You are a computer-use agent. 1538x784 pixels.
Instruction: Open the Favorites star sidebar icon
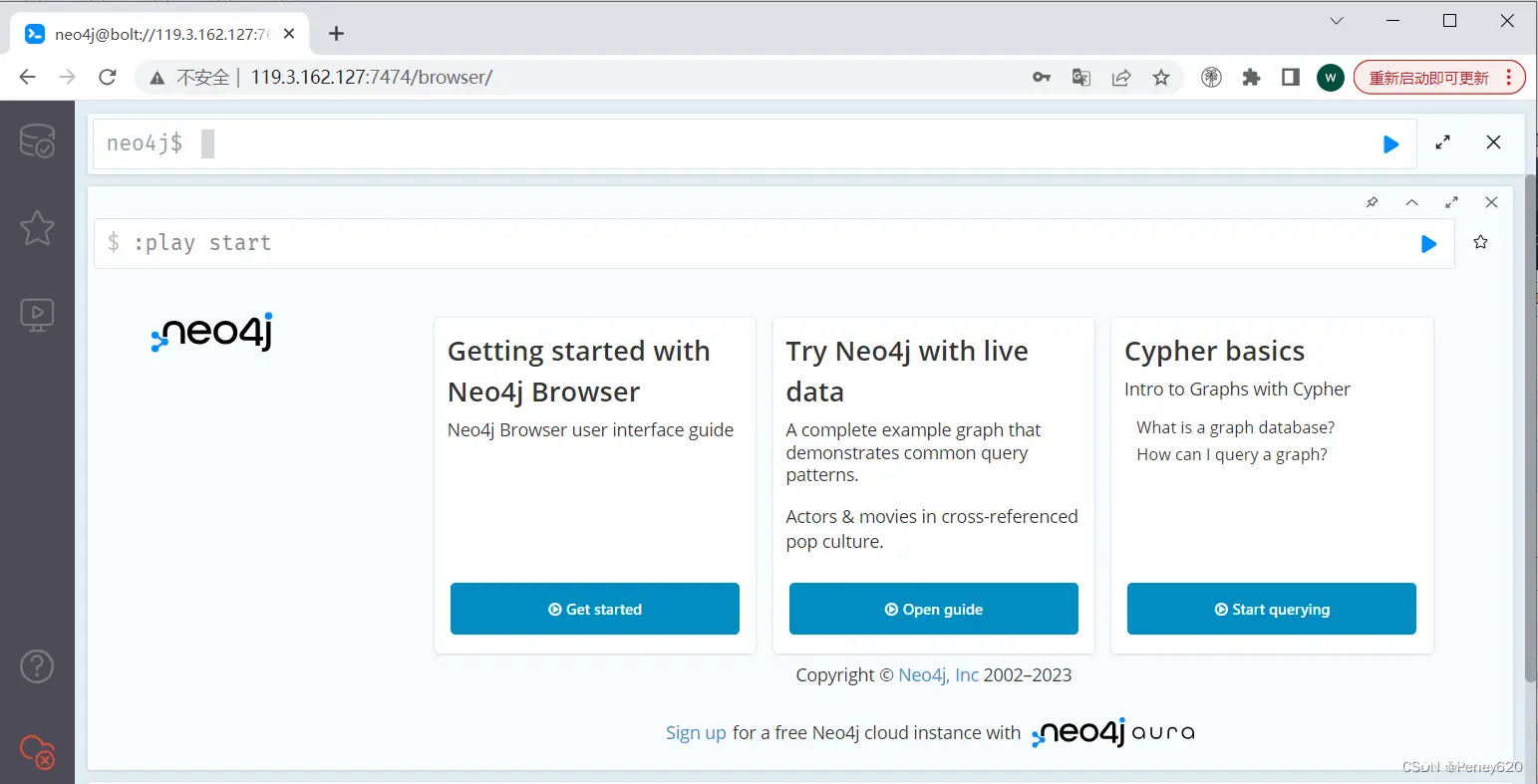pos(37,228)
